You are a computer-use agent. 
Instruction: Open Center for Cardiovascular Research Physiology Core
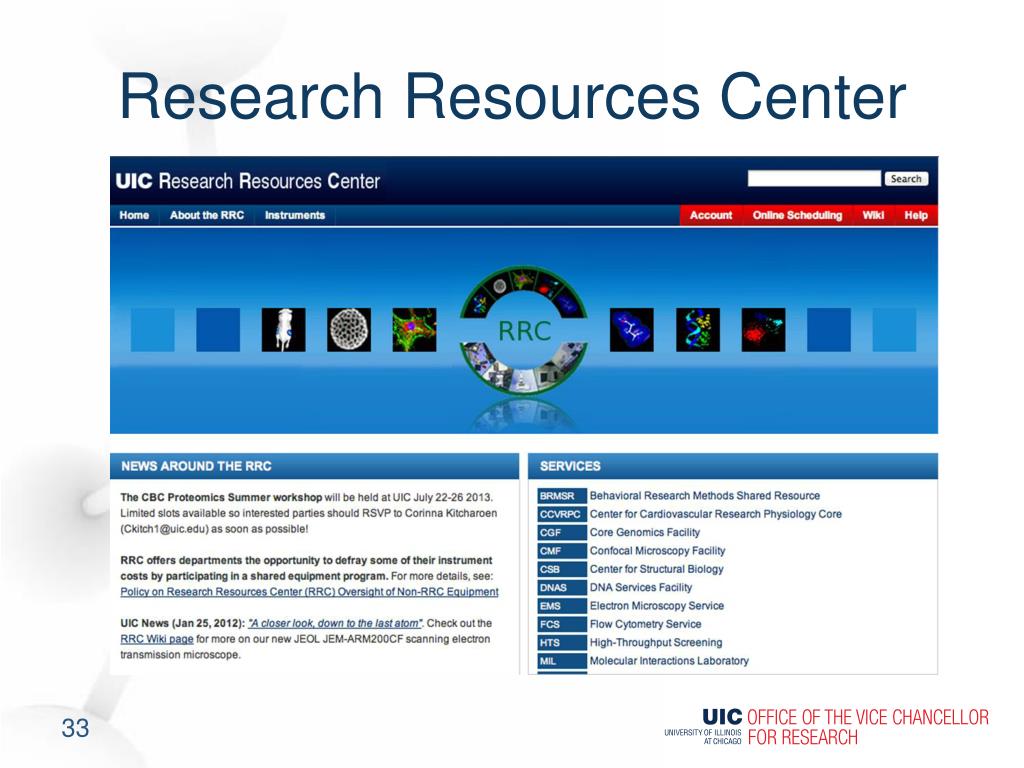[x=716, y=514]
